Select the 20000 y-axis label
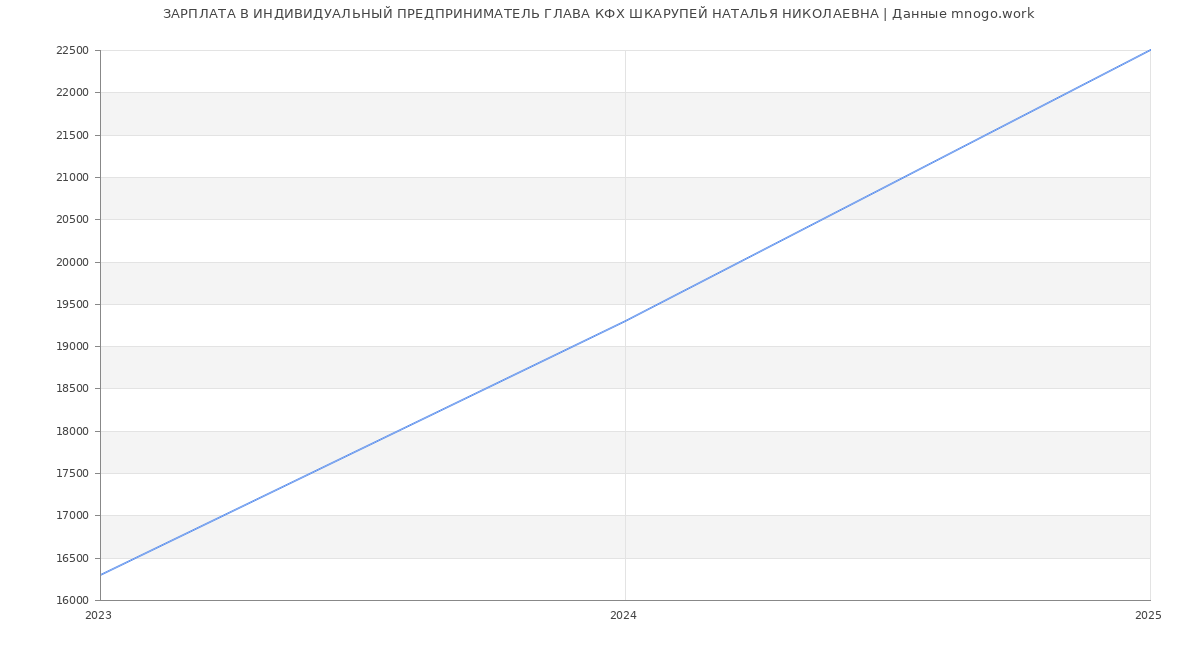Image resolution: width=1200 pixels, height=650 pixels. [x=72, y=262]
